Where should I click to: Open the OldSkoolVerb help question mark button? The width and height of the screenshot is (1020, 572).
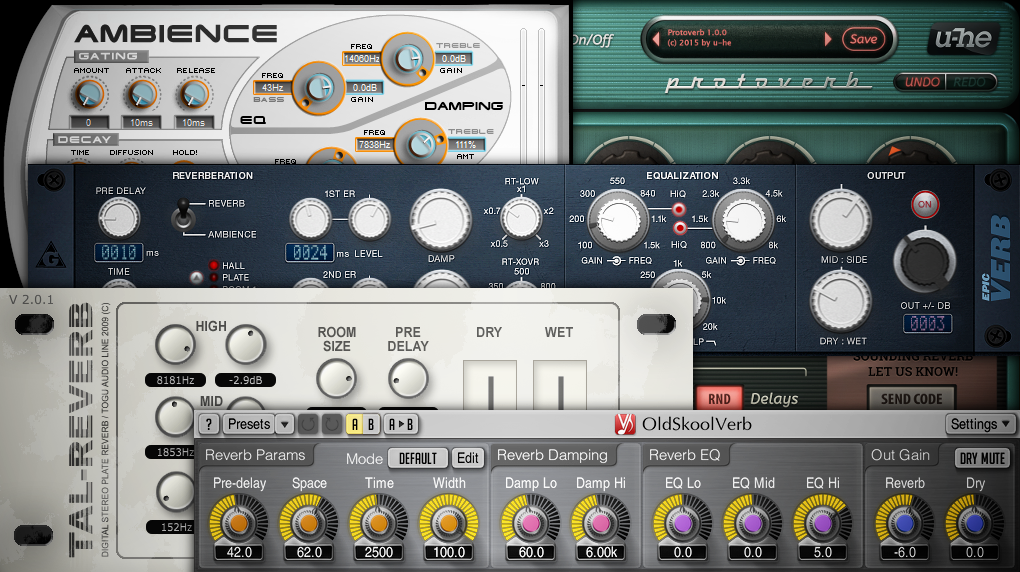[209, 424]
